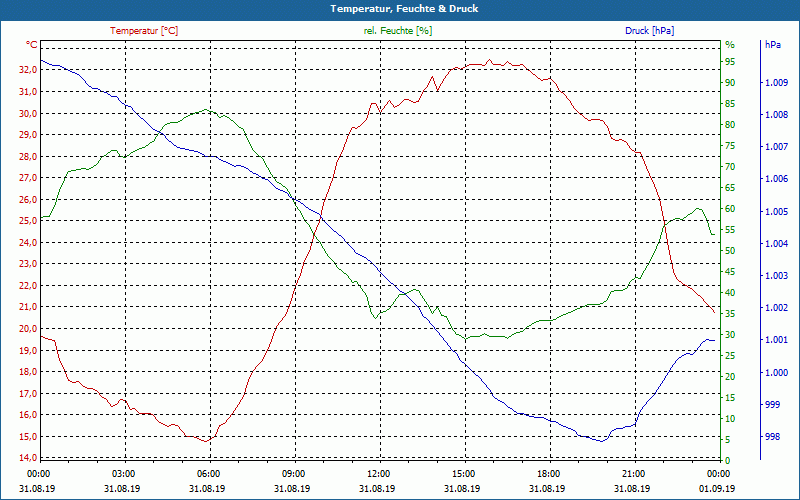800x500 pixels.
Task: Click green humidity axis value '75'
Action: 730,146
